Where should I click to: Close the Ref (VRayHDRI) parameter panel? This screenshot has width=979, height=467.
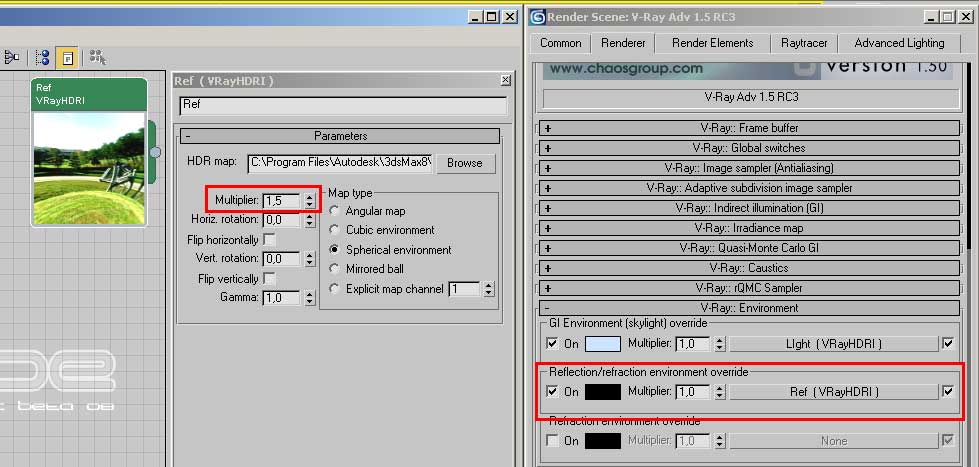[x=505, y=81]
